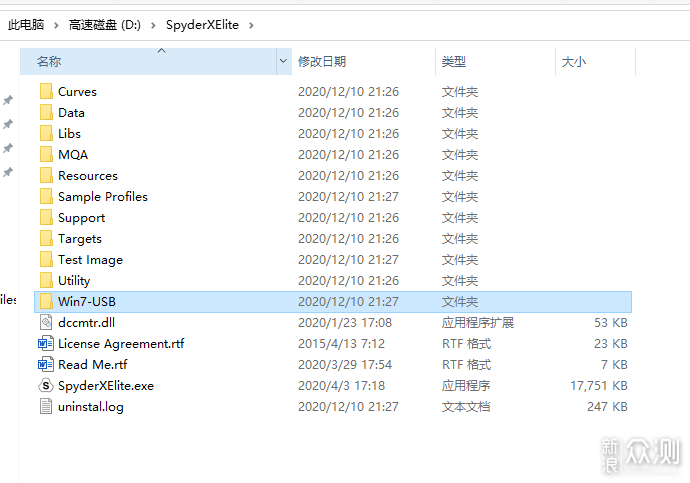The height and width of the screenshot is (483, 690).
Task: Click the dccmtr.dll file icon
Action: click(x=46, y=322)
